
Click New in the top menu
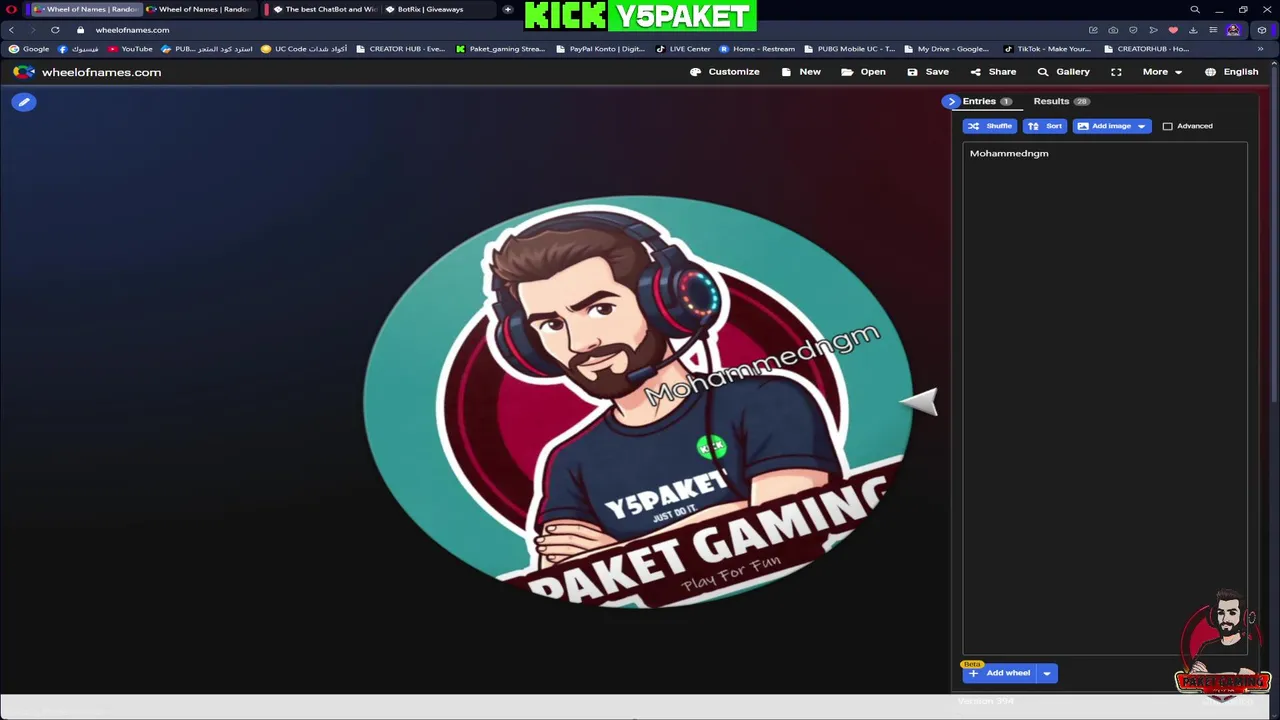tap(801, 72)
